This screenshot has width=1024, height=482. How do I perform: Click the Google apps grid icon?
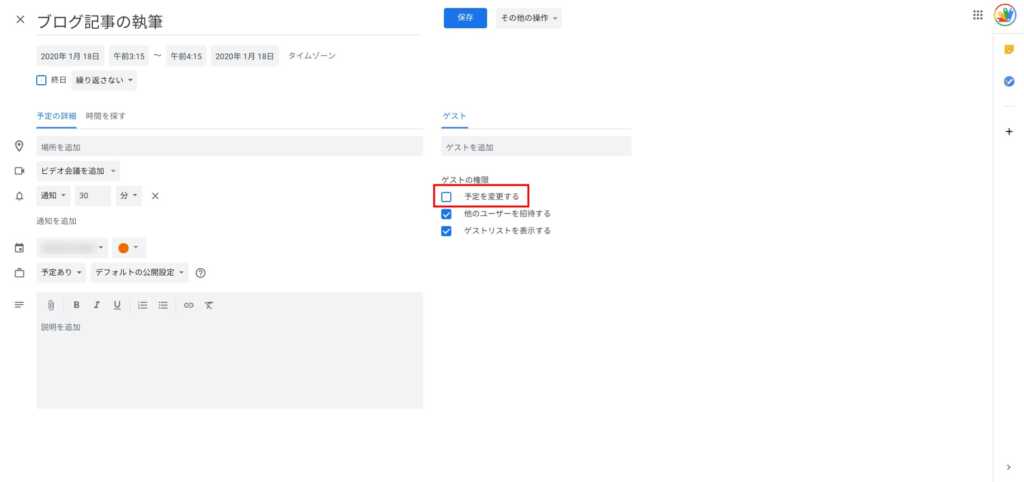coord(977,16)
